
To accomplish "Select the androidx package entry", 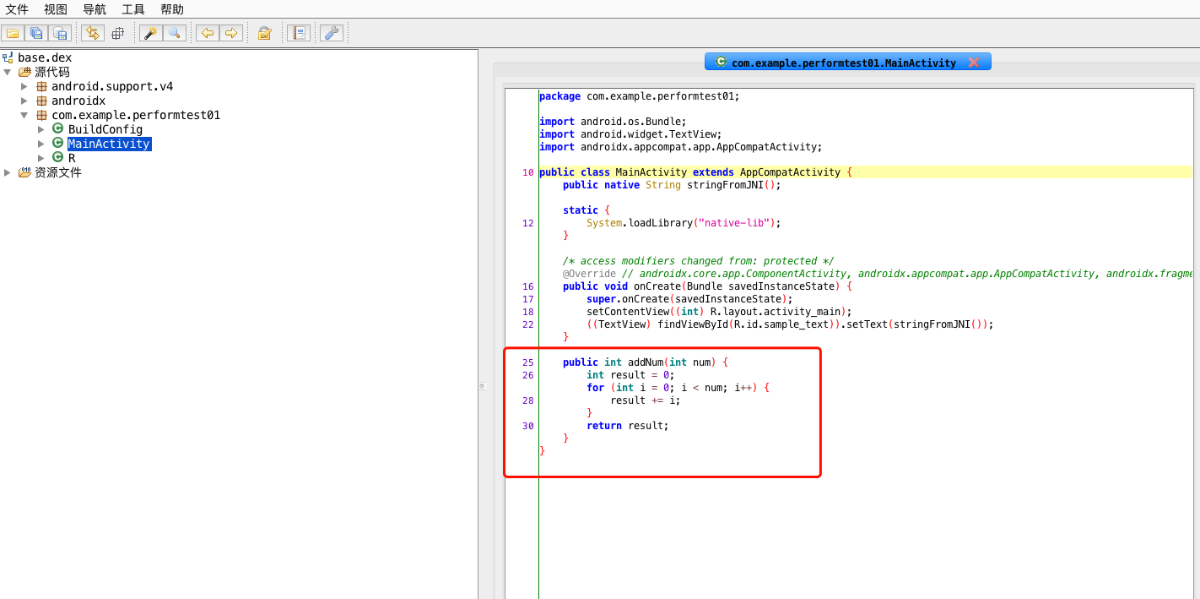I will (78, 101).
